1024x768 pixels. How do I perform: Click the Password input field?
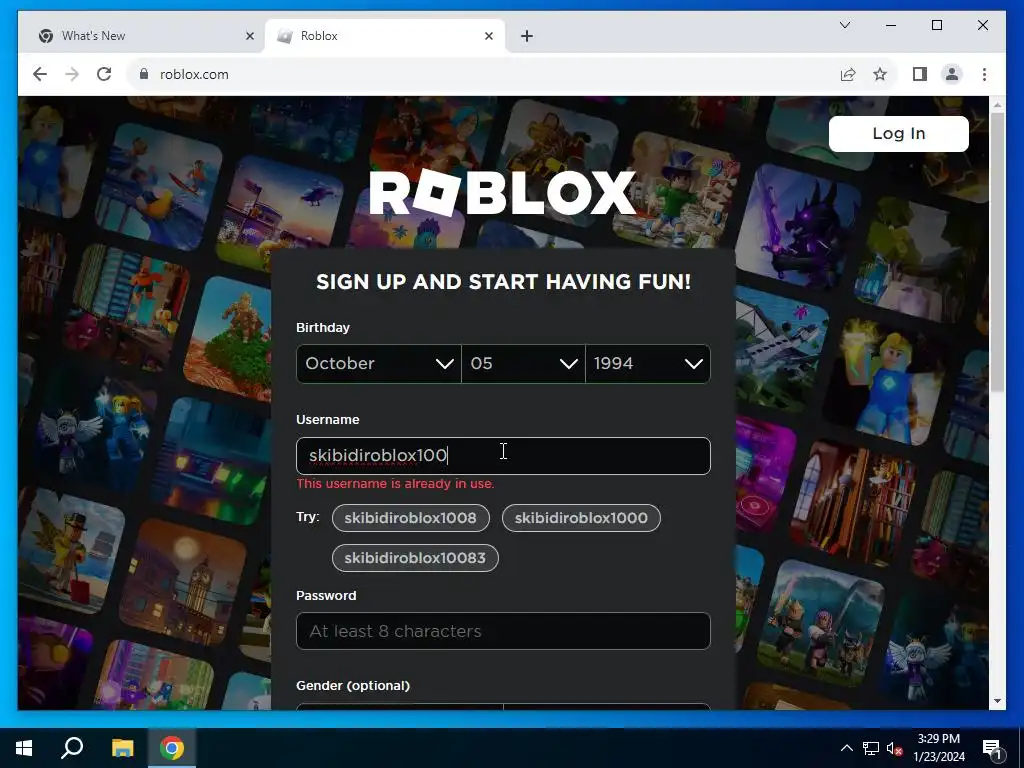(x=503, y=631)
